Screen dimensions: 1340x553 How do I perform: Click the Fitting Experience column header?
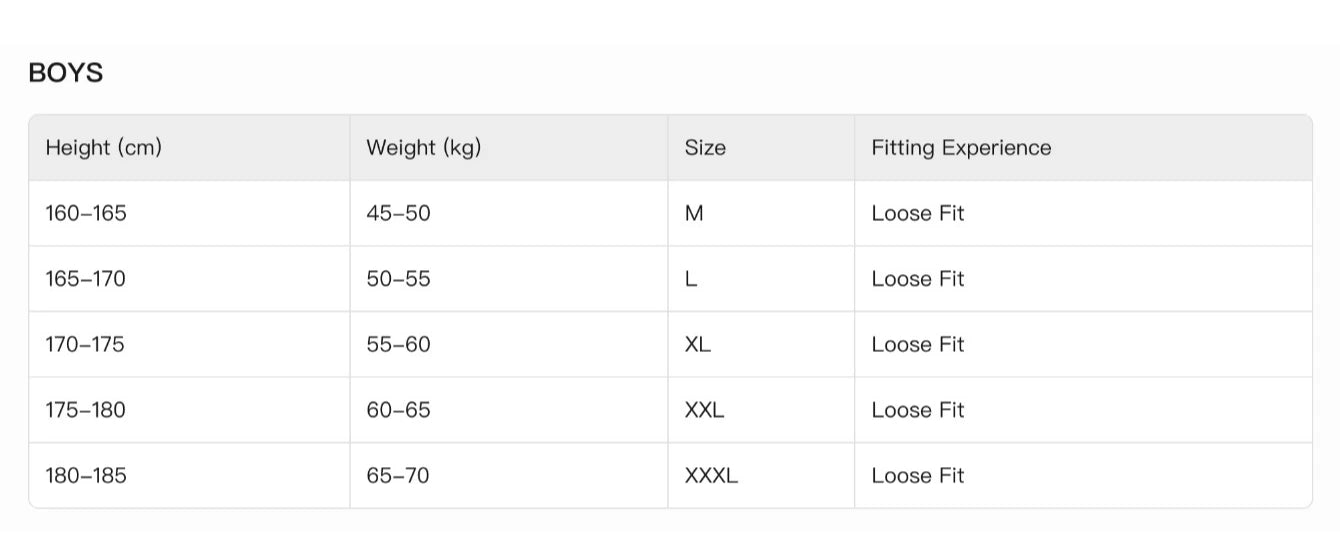pos(960,148)
